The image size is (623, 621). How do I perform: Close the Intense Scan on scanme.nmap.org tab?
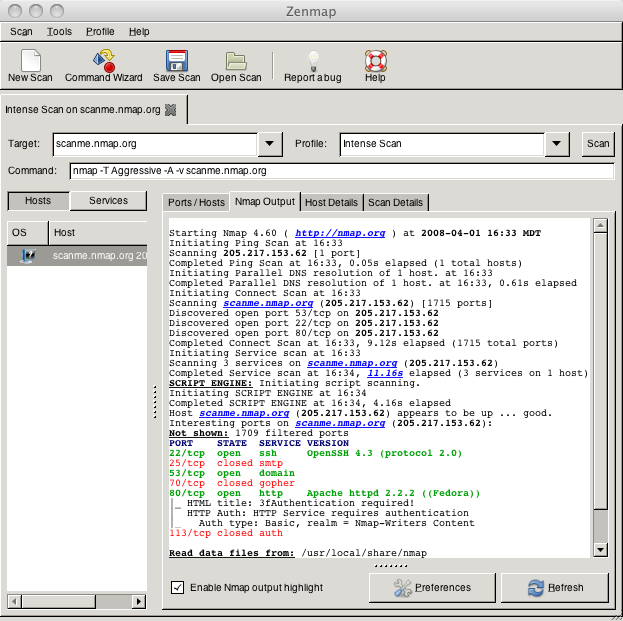pyautogui.click(x=170, y=110)
